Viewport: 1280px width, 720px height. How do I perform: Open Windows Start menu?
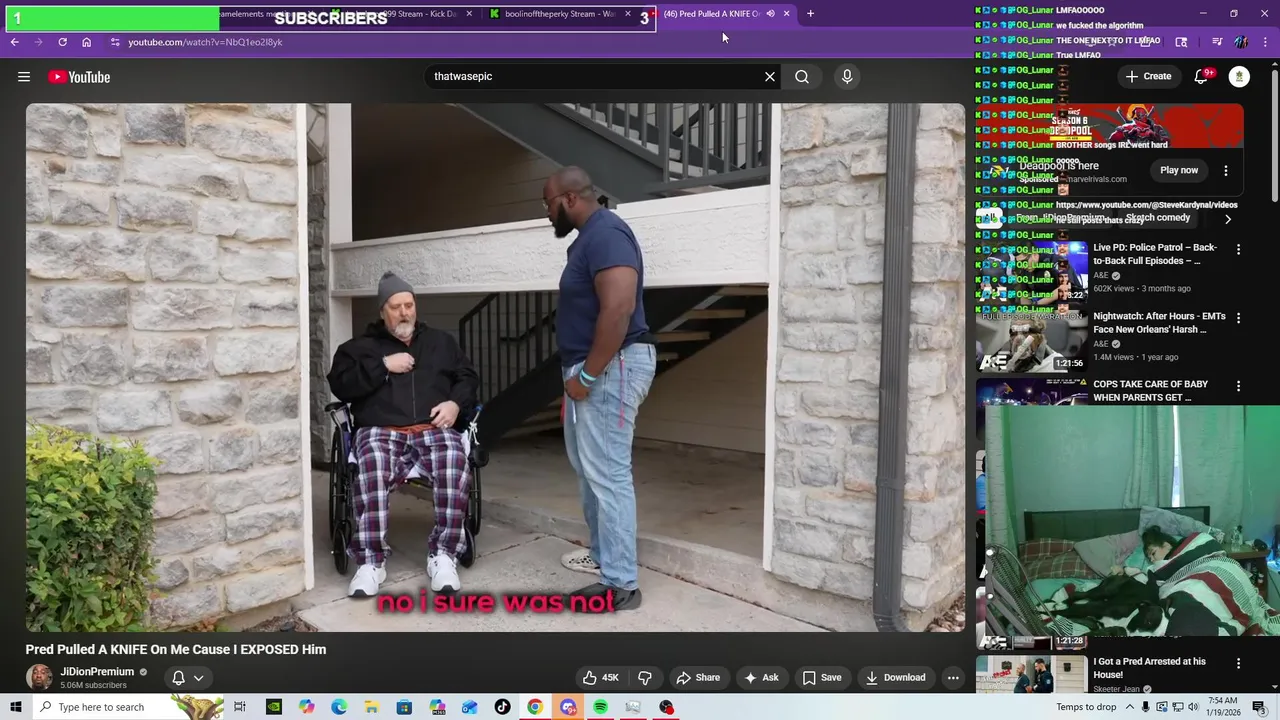point(16,707)
